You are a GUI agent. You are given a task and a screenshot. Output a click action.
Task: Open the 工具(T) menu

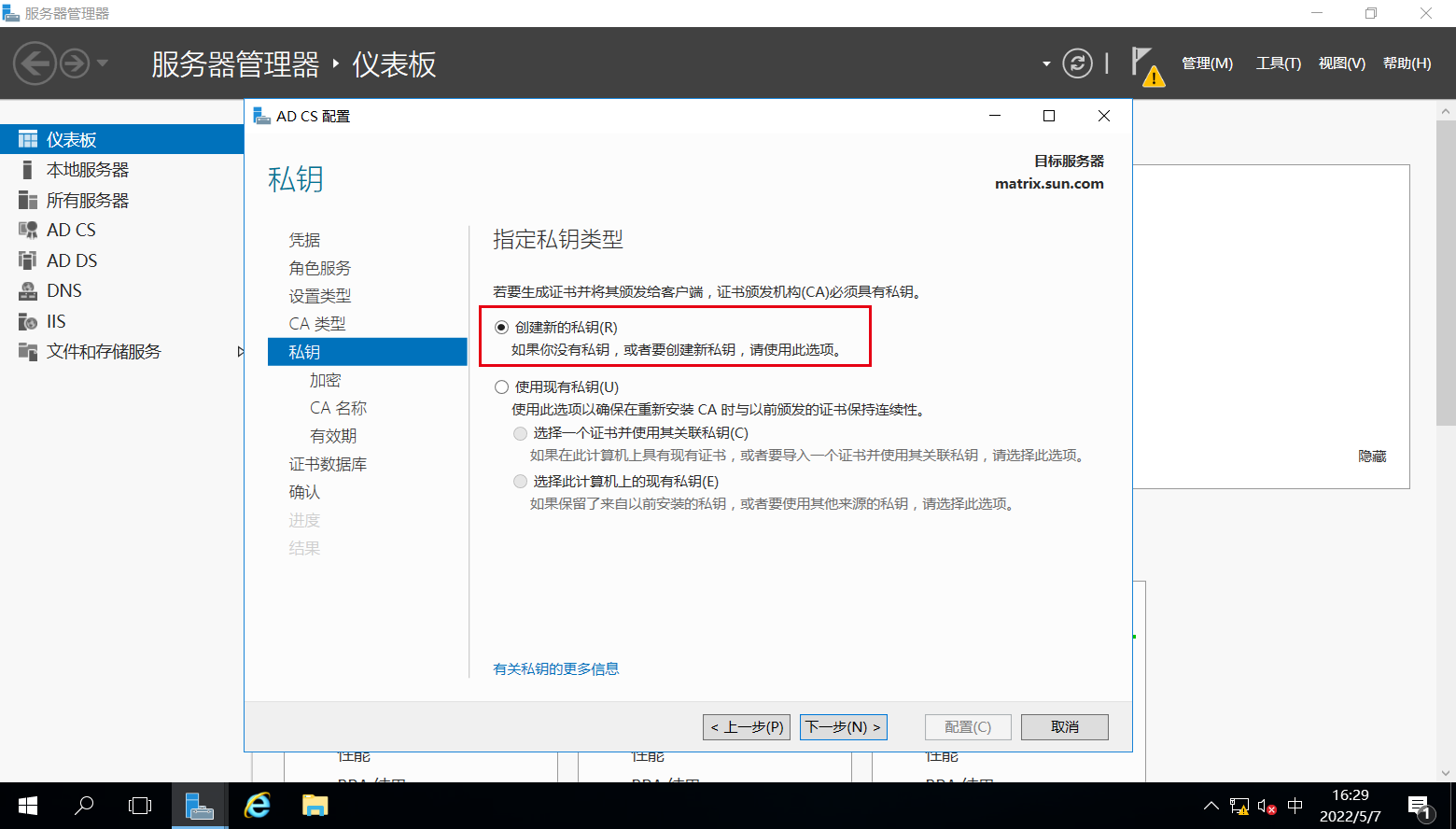click(x=1278, y=63)
